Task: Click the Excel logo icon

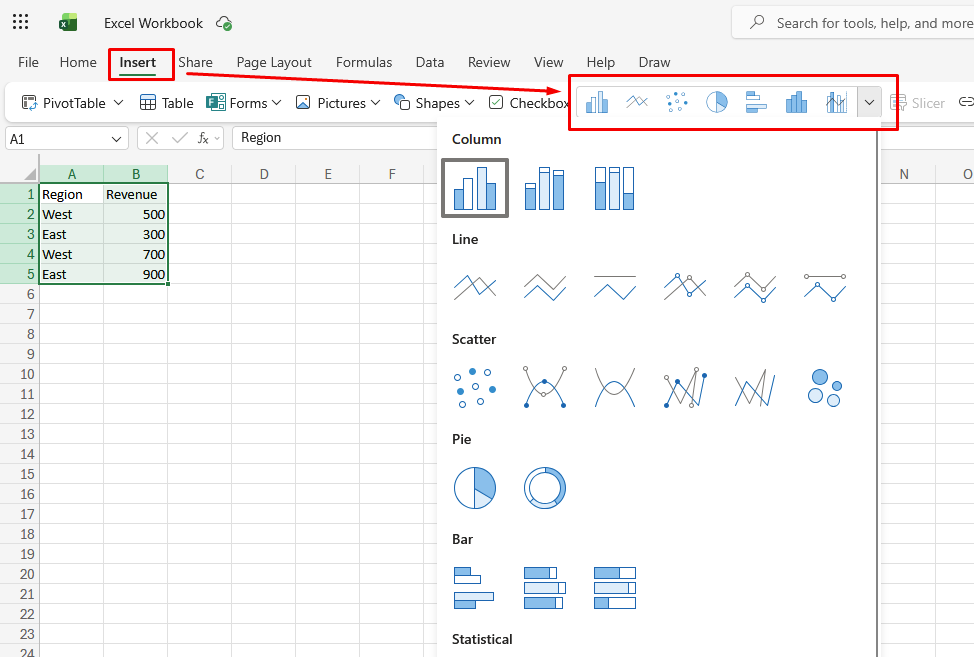Action: pos(68,23)
